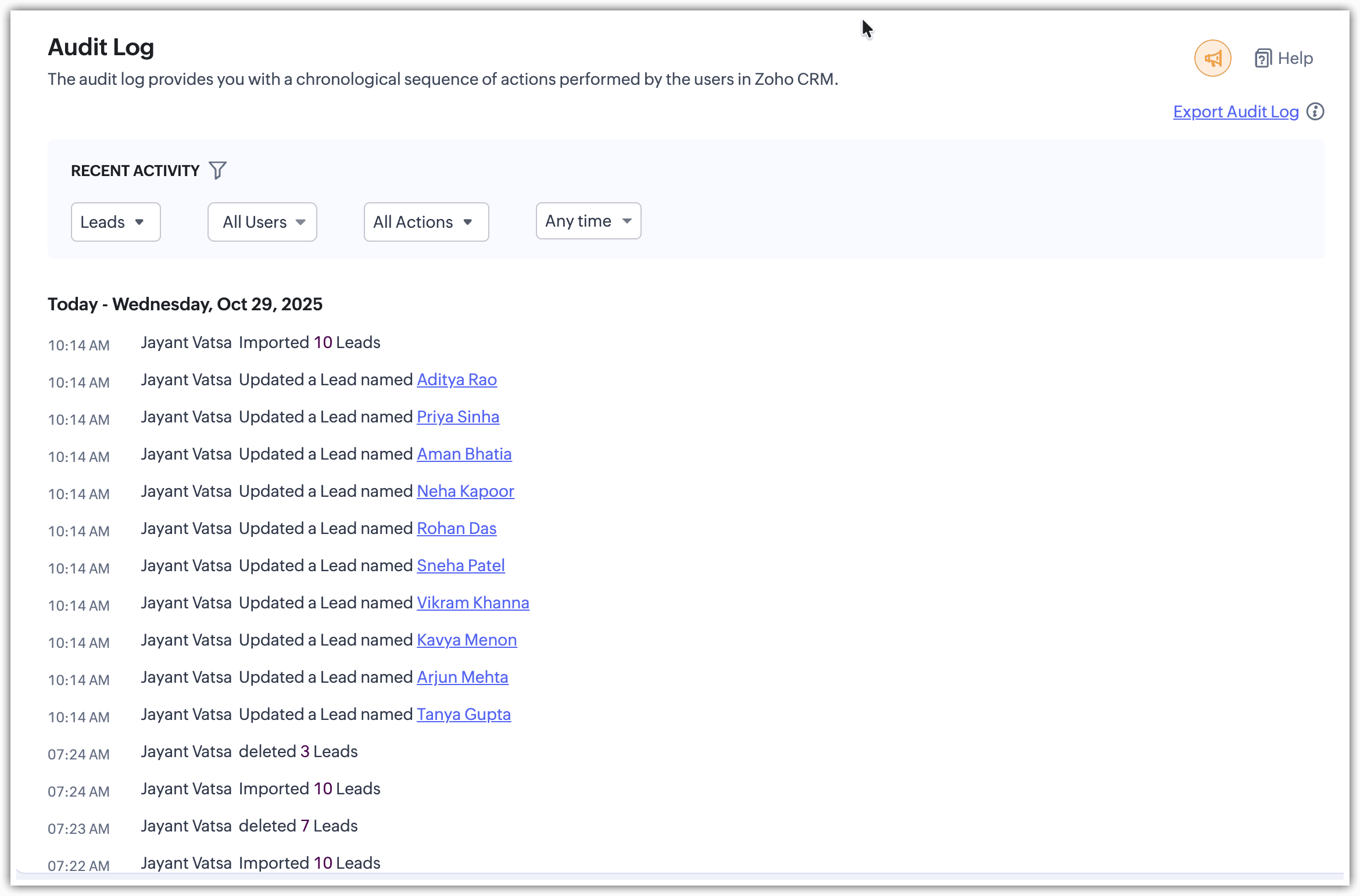The width and height of the screenshot is (1360, 896).
Task: Expand the Any time dropdown
Action: 588,221
